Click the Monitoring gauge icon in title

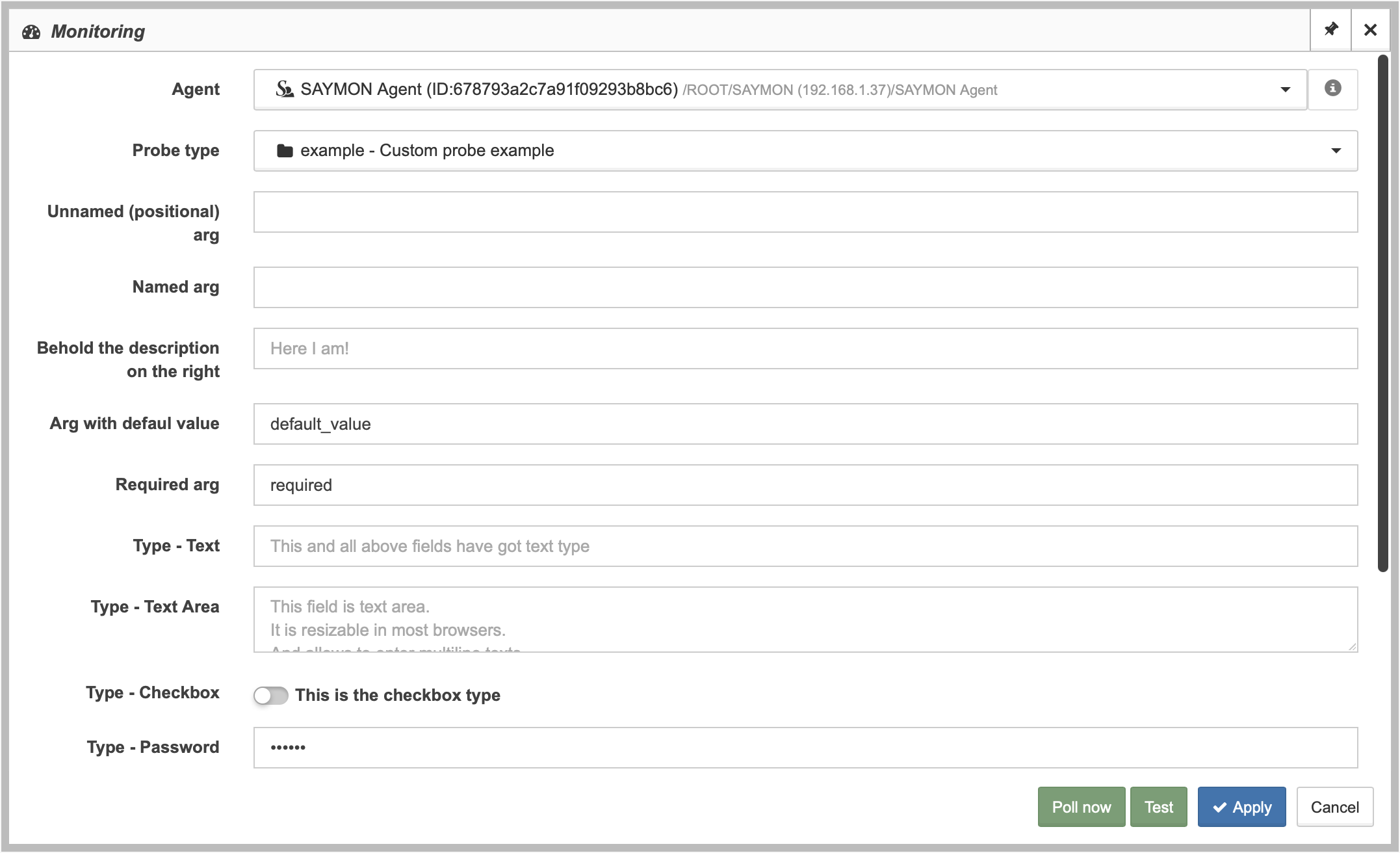coord(31,32)
